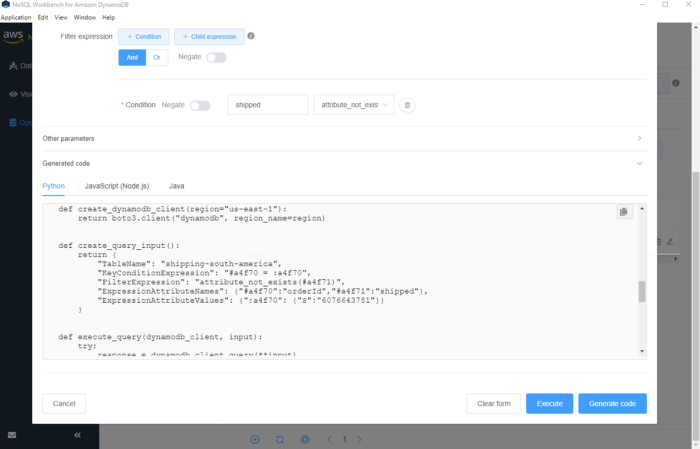Click the Filter expression label

[87, 37]
